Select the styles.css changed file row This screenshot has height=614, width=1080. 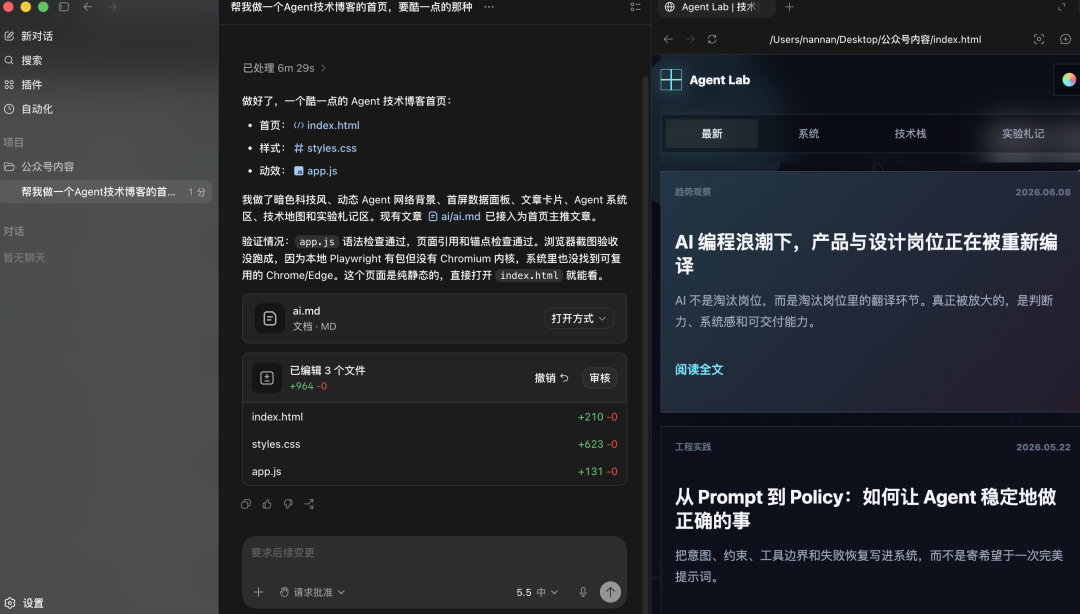(435, 444)
